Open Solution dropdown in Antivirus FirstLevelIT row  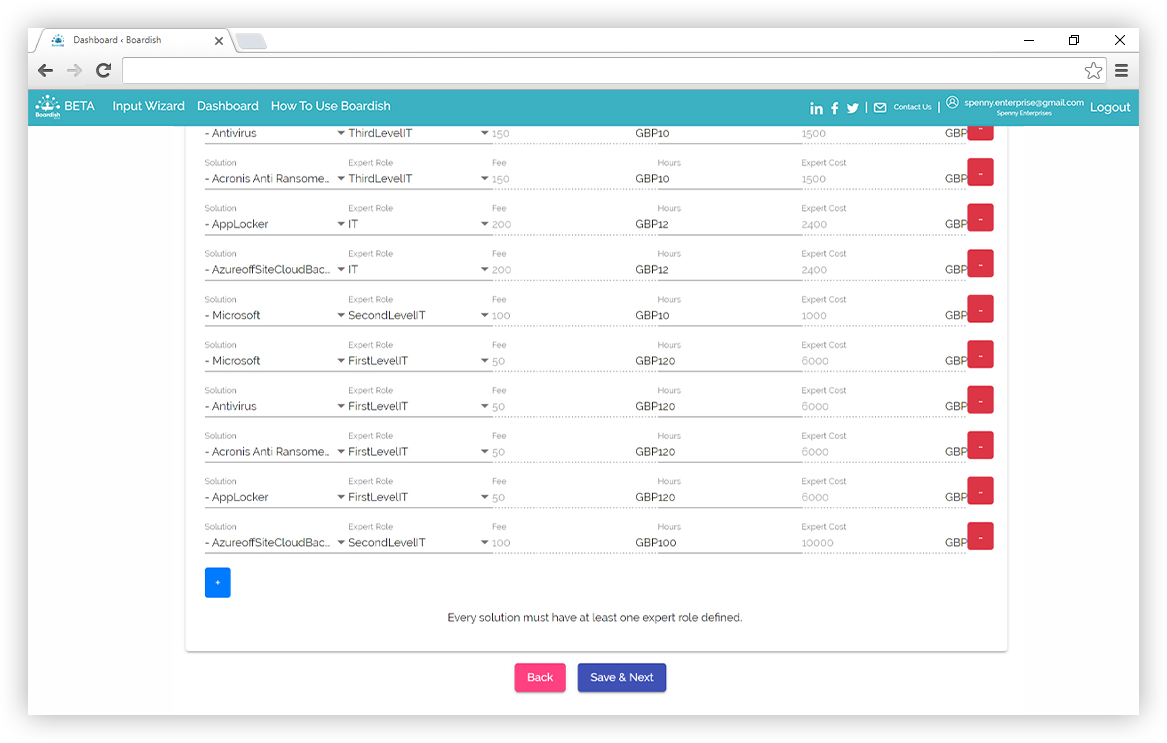(x=275, y=406)
